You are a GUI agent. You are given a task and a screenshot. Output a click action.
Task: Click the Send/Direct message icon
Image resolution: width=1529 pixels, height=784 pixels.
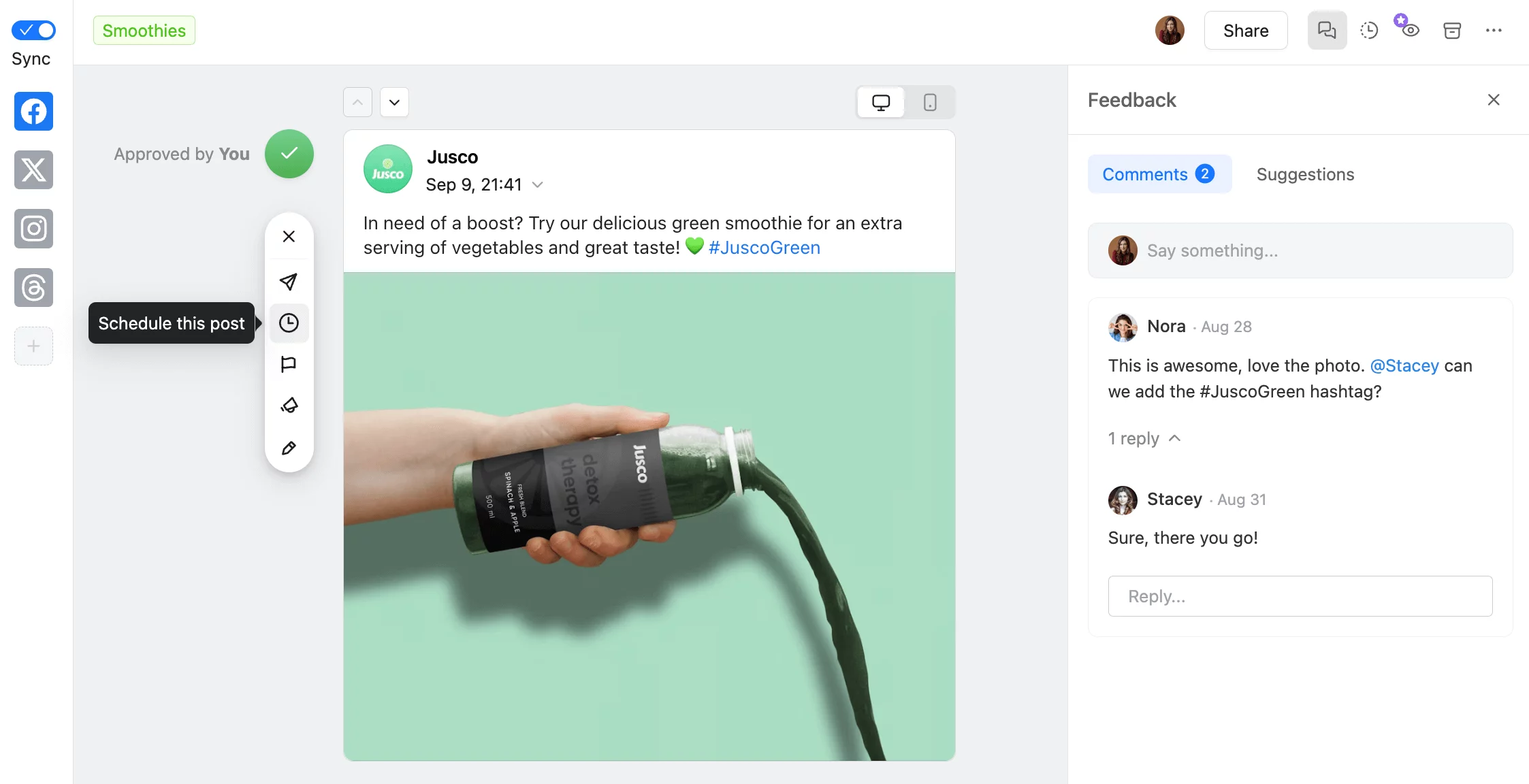click(x=289, y=281)
